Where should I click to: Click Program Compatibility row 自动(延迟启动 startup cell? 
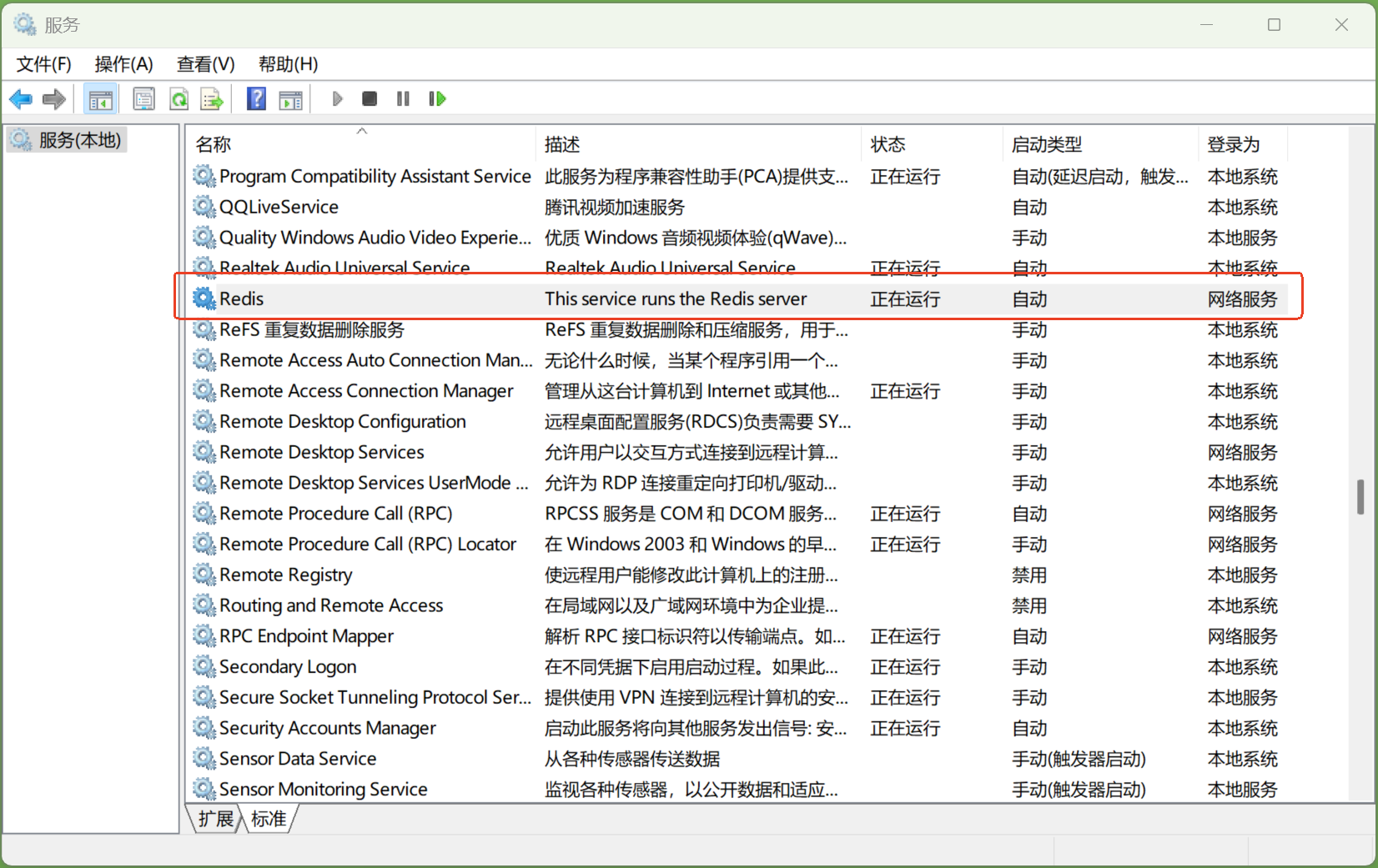(1099, 176)
